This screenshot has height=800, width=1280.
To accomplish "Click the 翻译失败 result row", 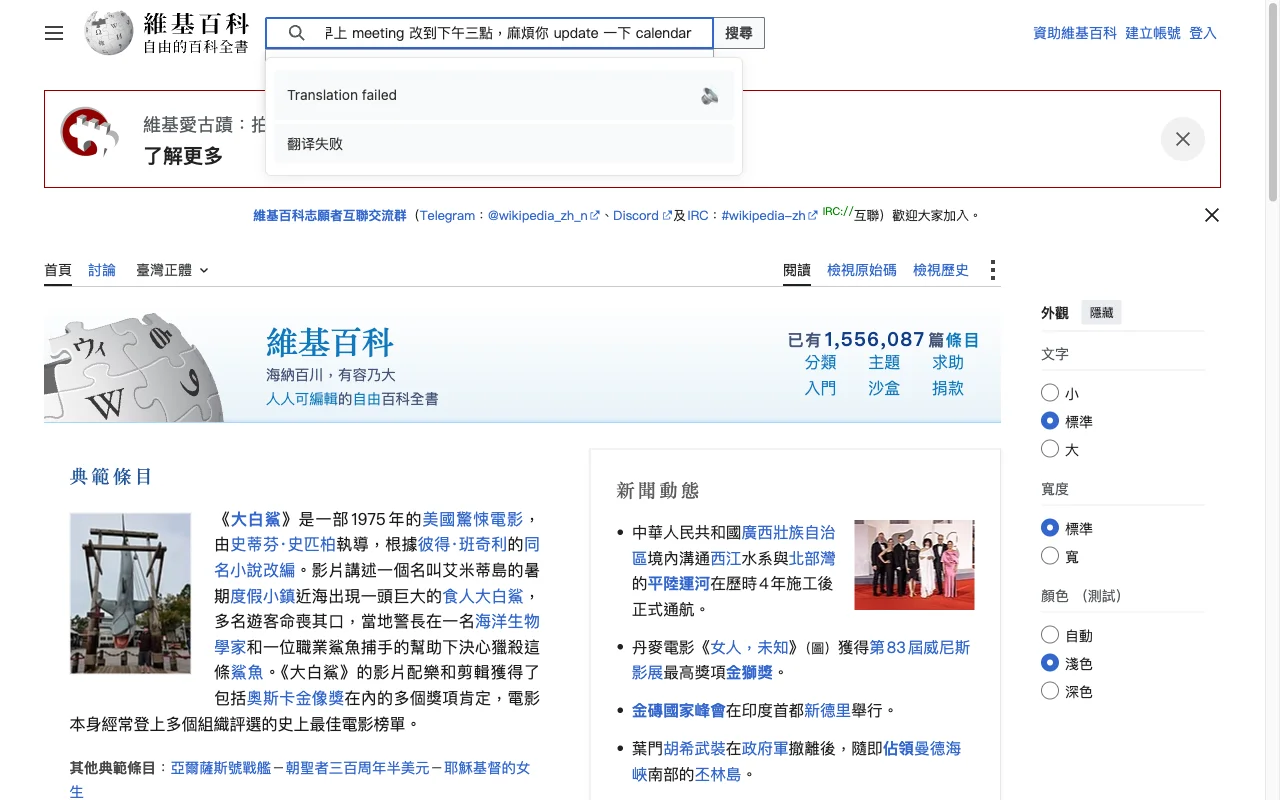I will tap(504, 144).
